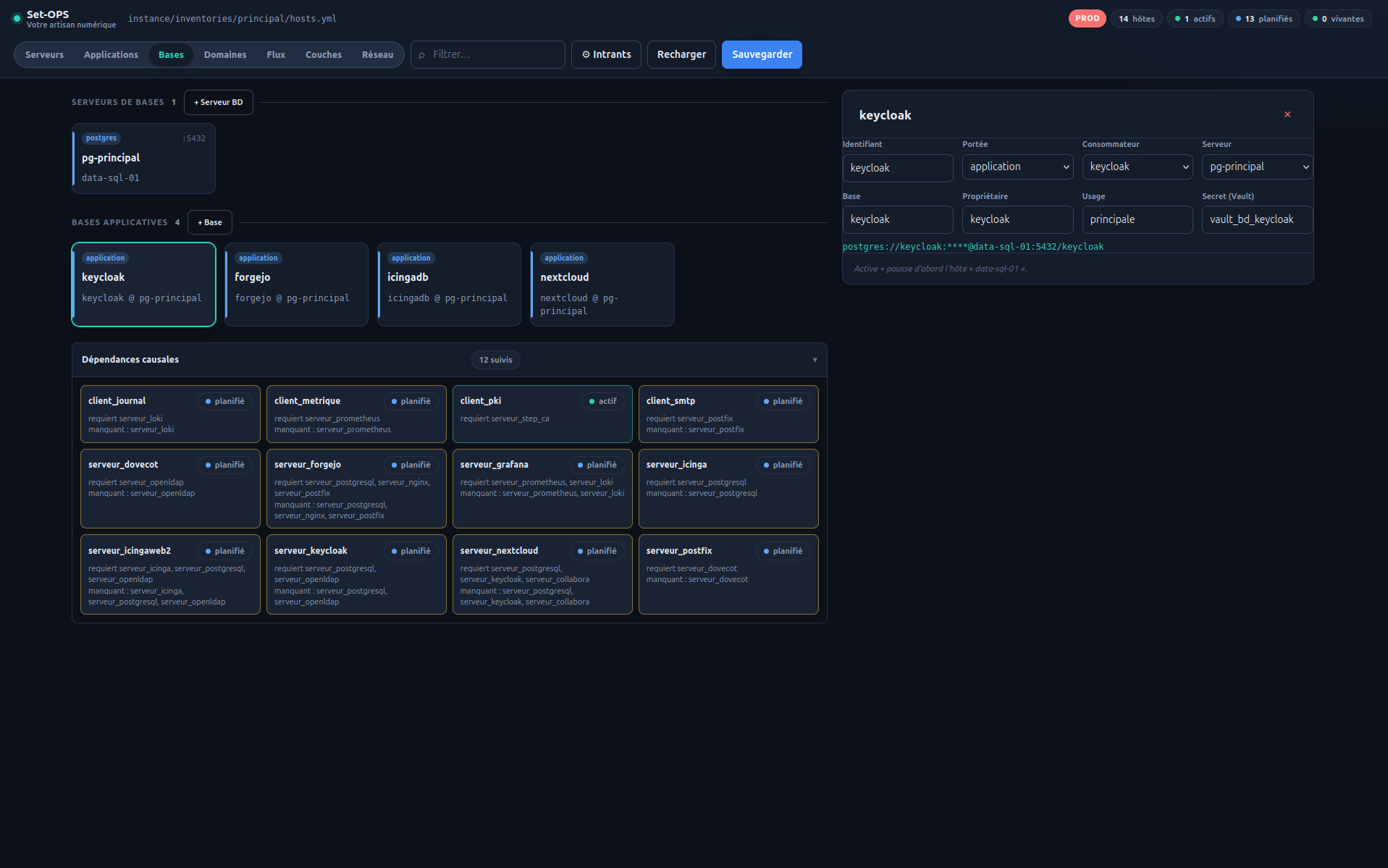Click the 13 planifiés status pill
Viewport: 1388px width, 868px height.
click(1264, 19)
